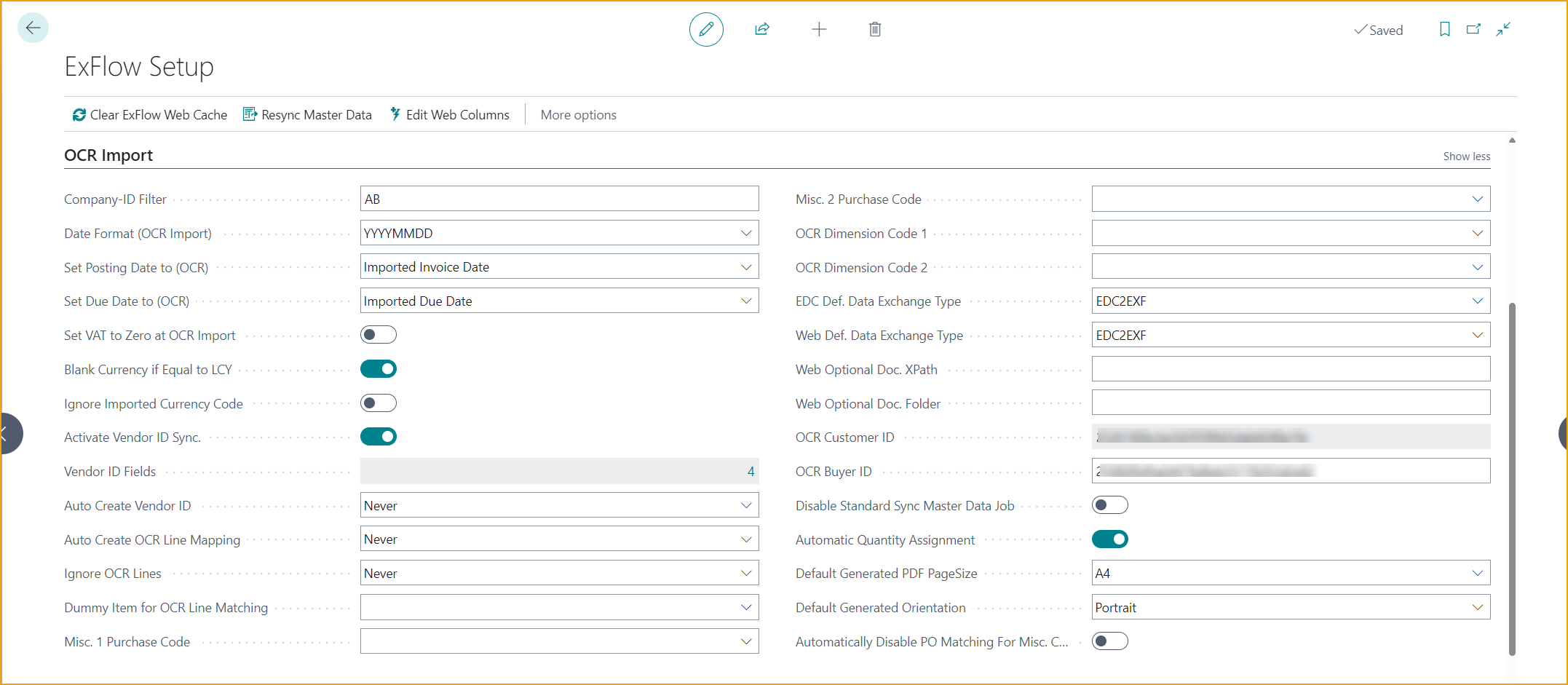Click the OCR Customer ID field
This screenshot has height=685, width=1568.
1291,437
